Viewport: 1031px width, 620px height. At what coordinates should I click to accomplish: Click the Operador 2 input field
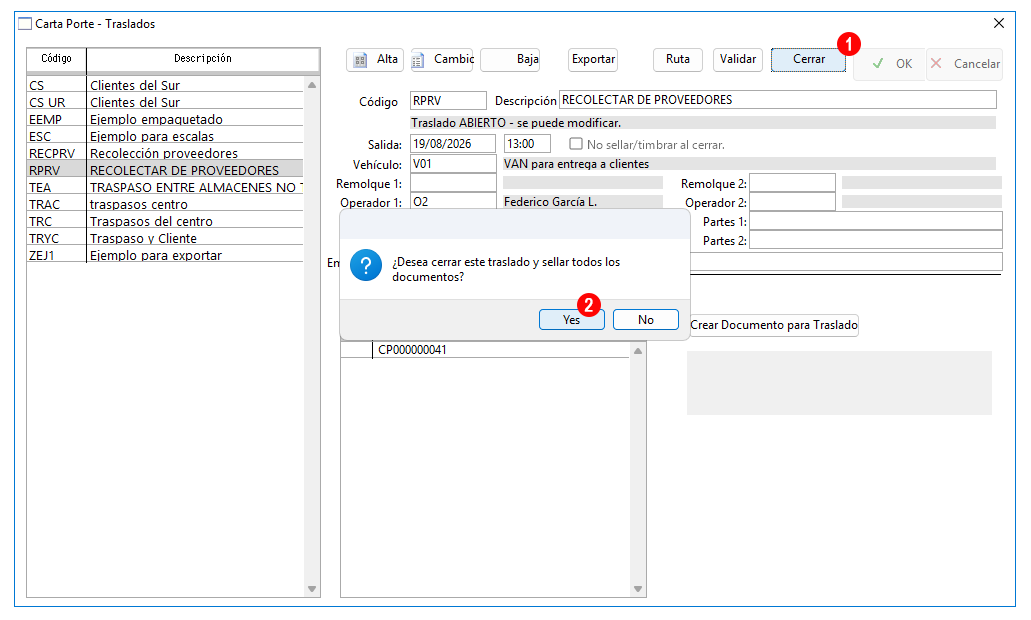[792, 202]
